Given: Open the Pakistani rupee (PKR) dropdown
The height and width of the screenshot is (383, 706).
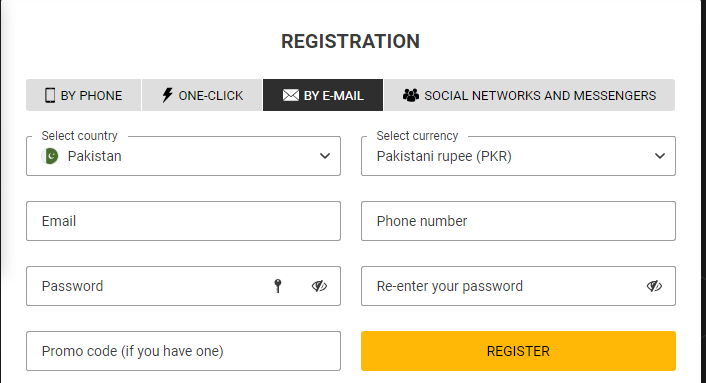Looking at the screenshot, I should (518, 156).
